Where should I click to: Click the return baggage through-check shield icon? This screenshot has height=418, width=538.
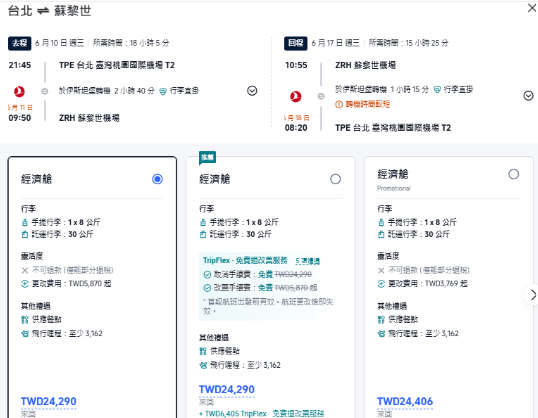(437, 90)
